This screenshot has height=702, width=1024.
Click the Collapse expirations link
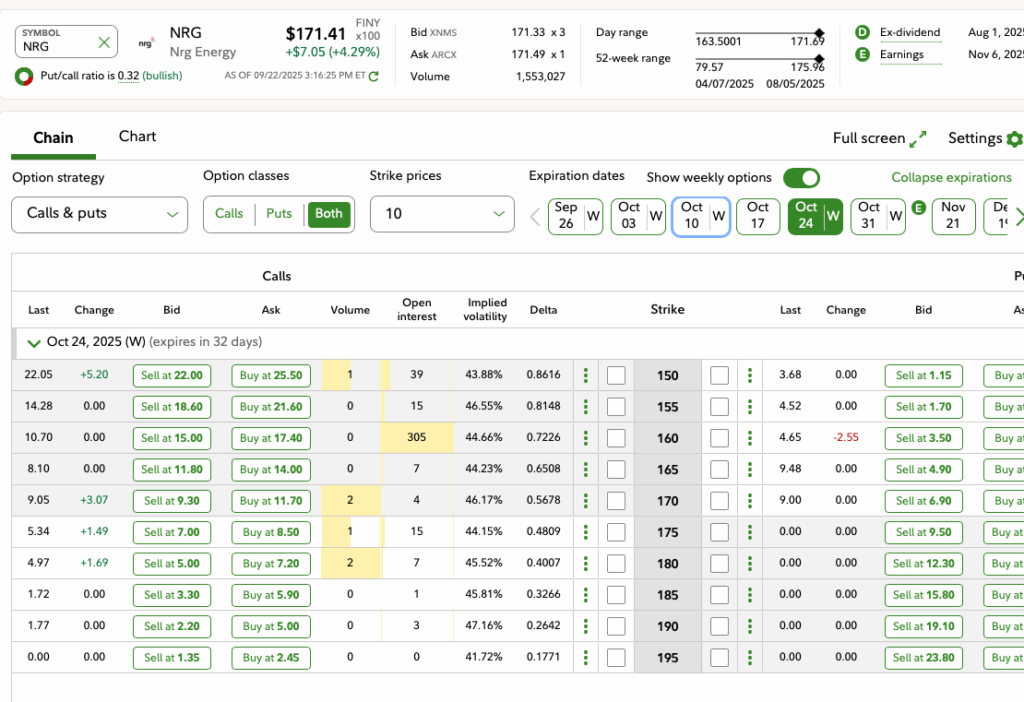click(x=951, y=178)
